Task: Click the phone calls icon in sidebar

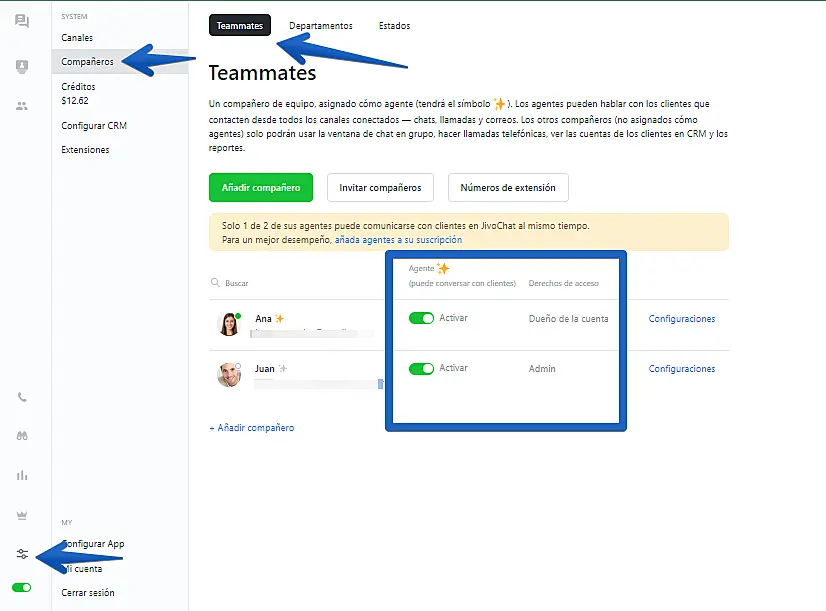Action: [22, 397]
